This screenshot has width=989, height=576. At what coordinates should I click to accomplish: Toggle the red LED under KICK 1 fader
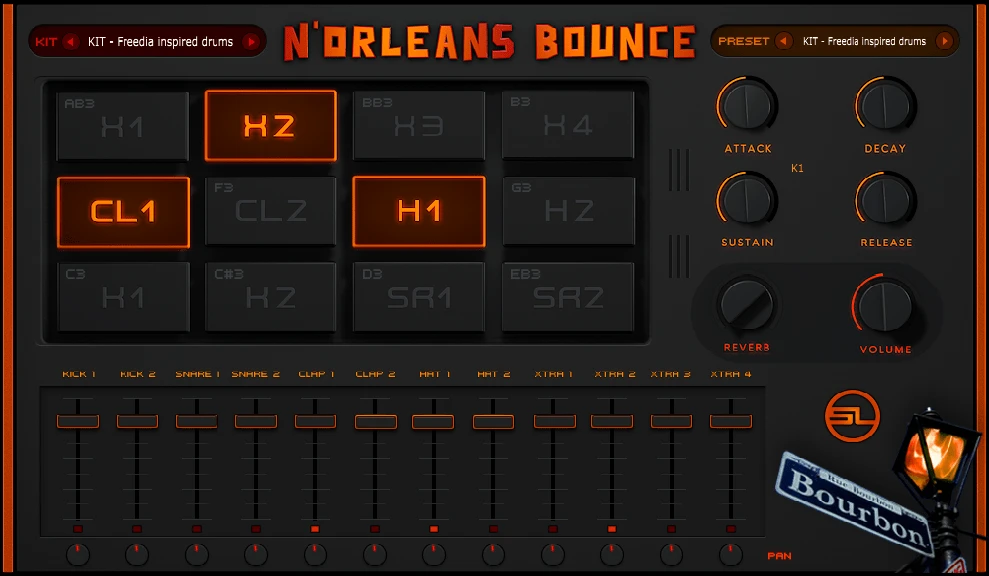[78, 529]
